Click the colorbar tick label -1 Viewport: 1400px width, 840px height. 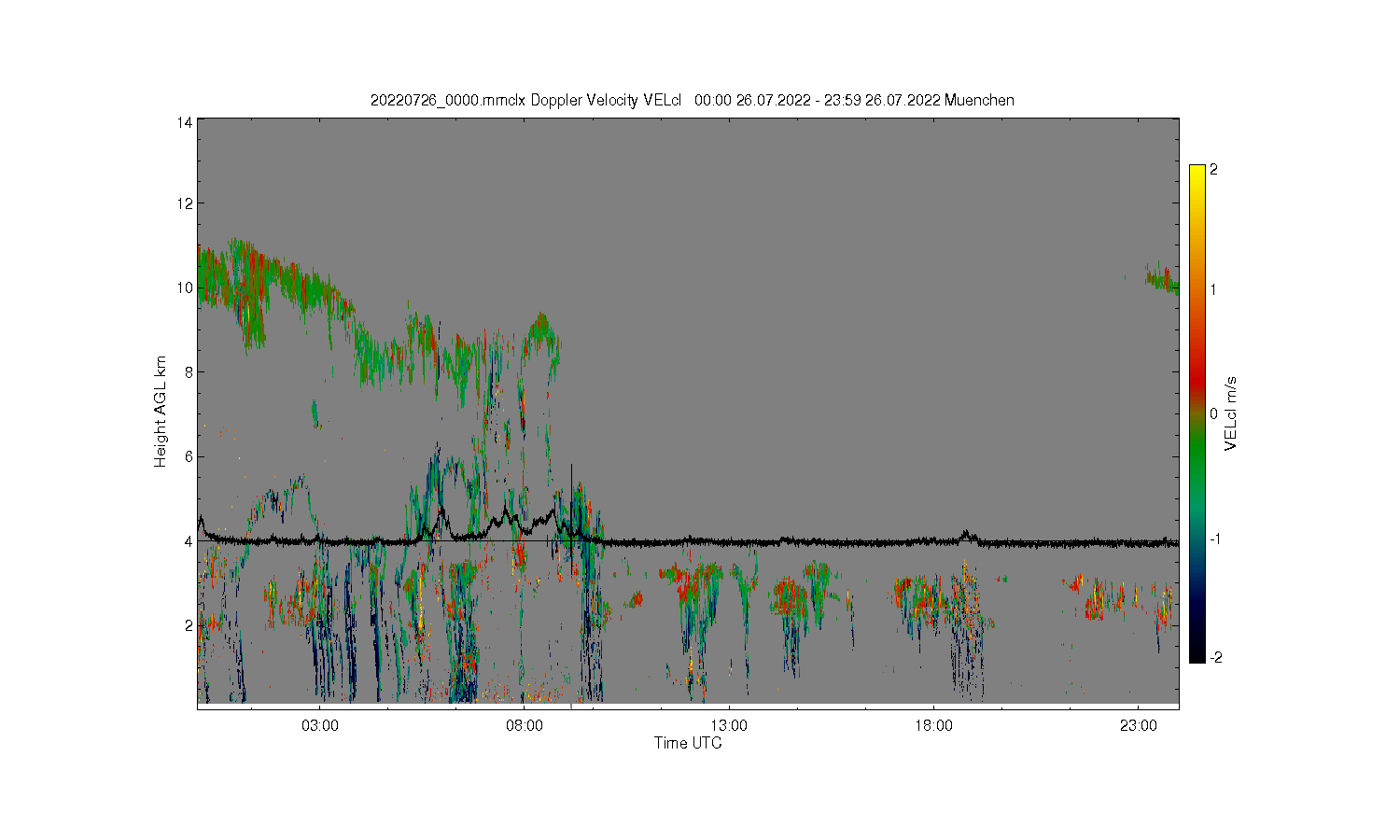click(1213, 539)
